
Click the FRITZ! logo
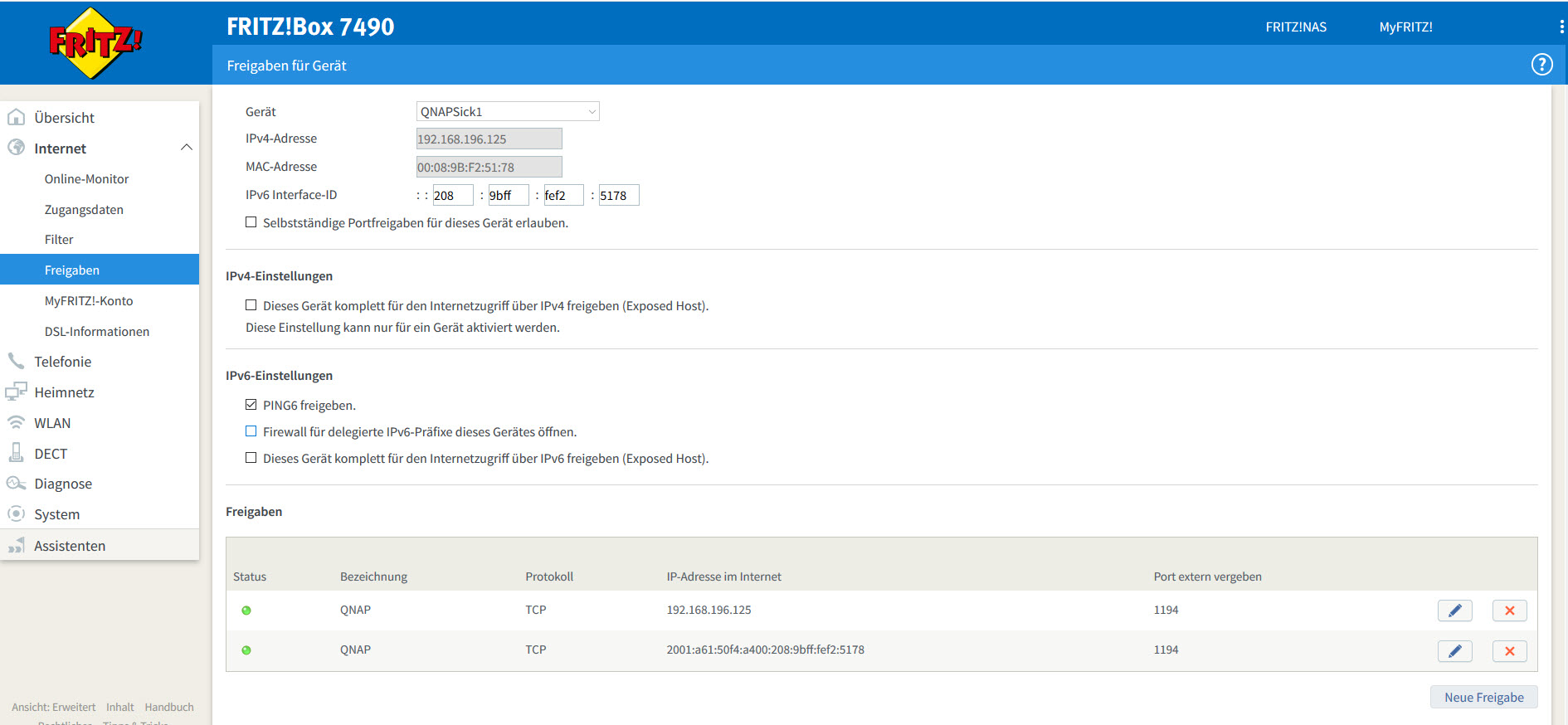(95, 43)
